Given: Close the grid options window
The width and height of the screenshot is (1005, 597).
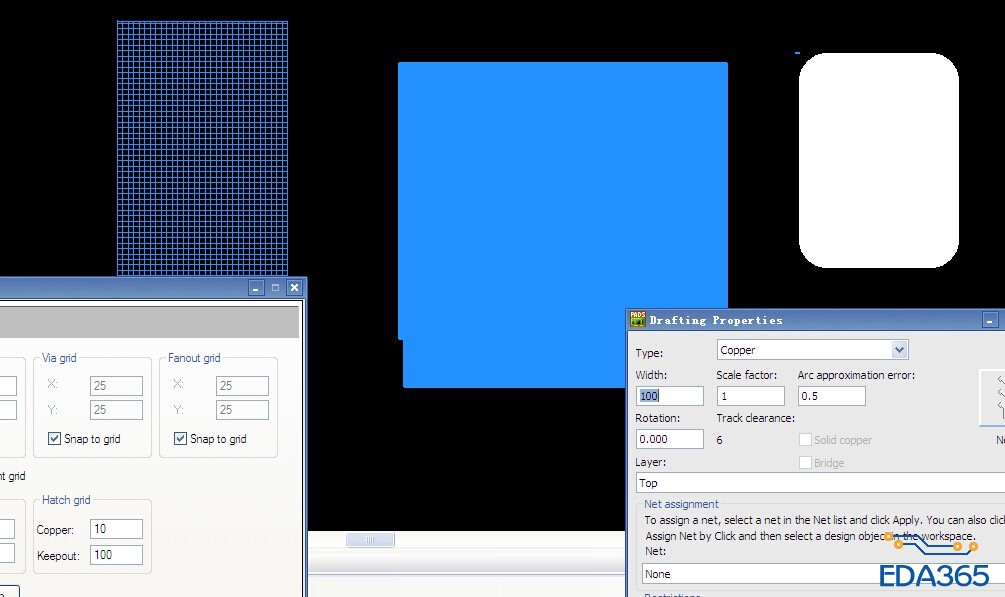Looking at the screenshot, I should [x=294, y=288].
